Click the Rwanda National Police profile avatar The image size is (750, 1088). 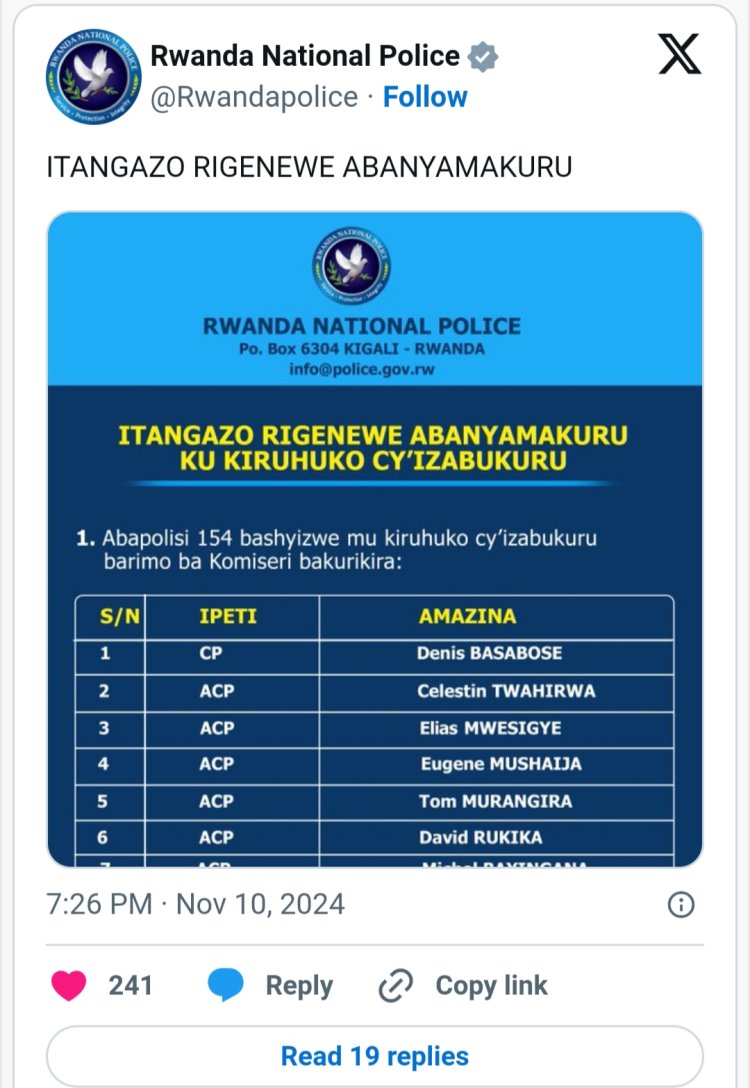point(87,78)
